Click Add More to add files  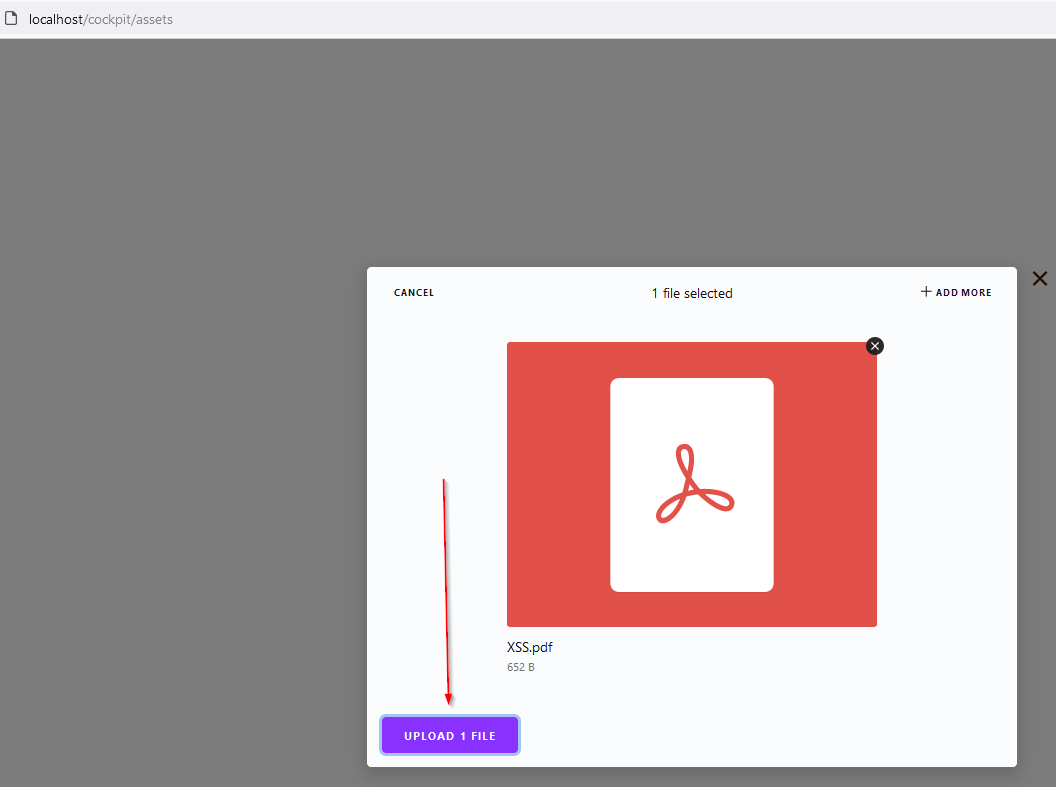coord(956,292)
